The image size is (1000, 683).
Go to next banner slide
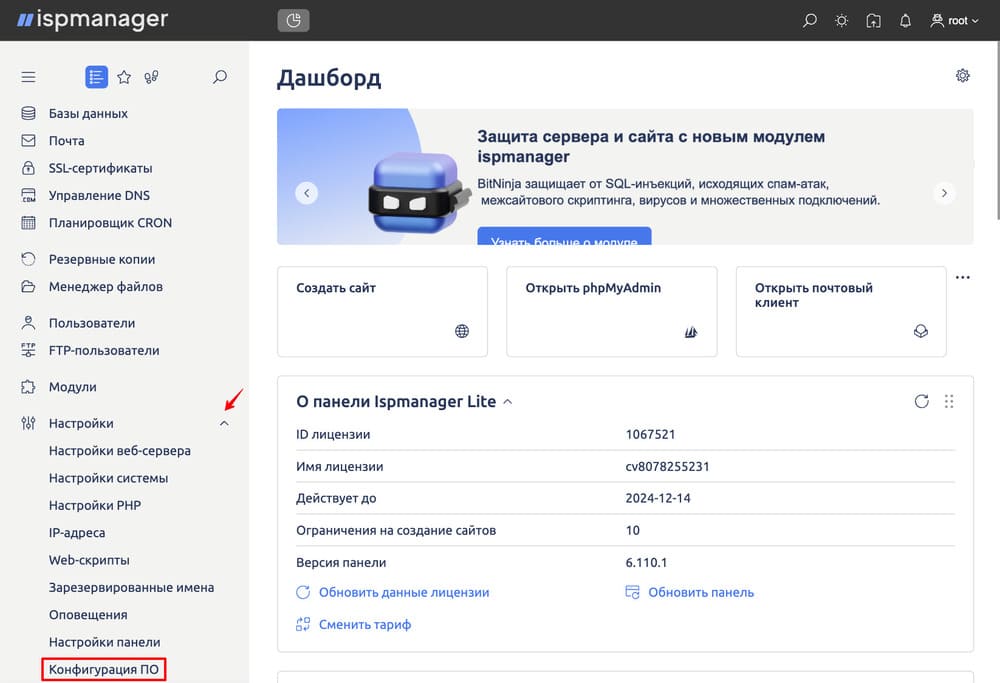click(944, 193)
